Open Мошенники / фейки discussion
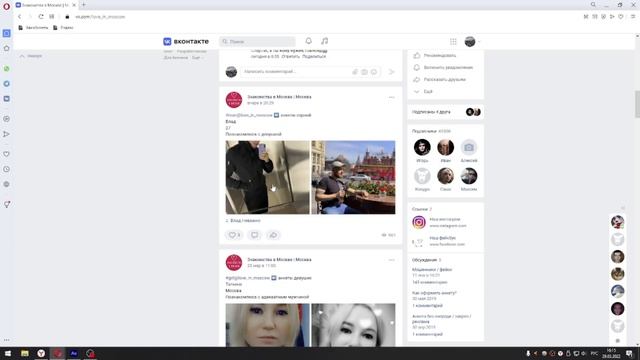The image size is (640, 360). point(432,270)
